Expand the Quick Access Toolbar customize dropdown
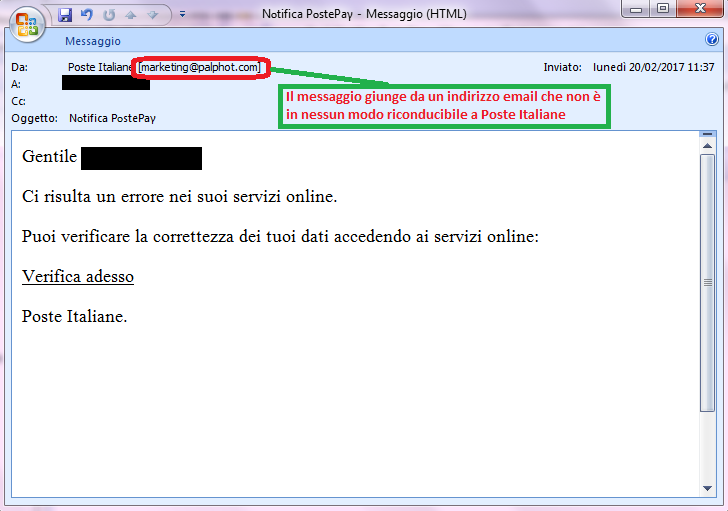 coord(182,14)
